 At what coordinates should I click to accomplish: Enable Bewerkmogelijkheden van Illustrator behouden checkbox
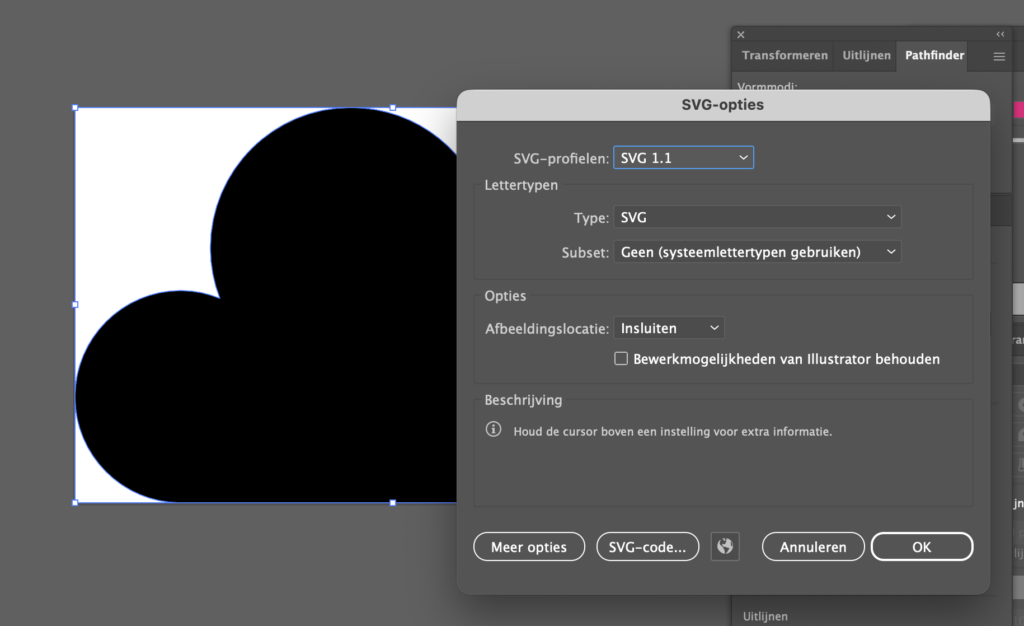621,358
